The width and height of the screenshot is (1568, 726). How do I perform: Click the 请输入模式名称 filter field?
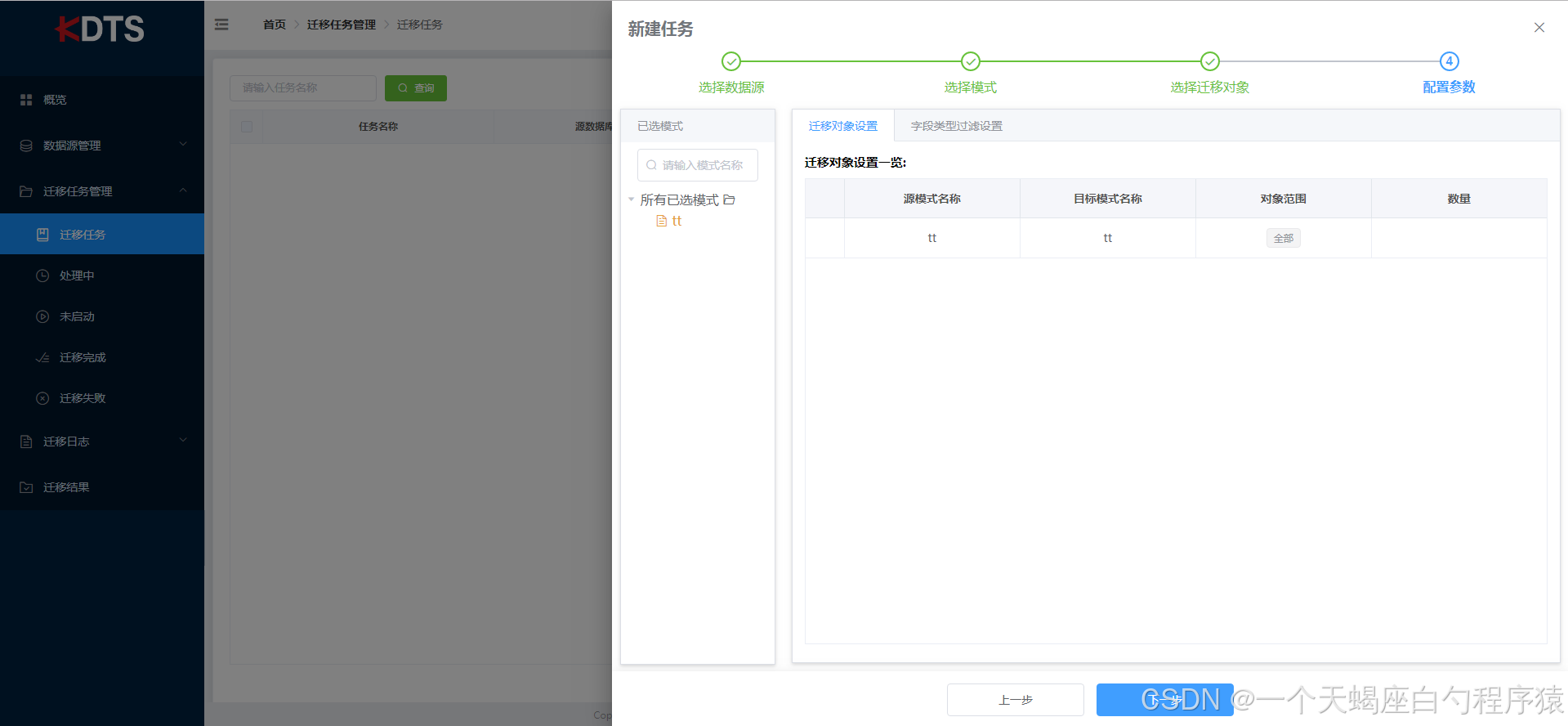[x=698, y=165]
